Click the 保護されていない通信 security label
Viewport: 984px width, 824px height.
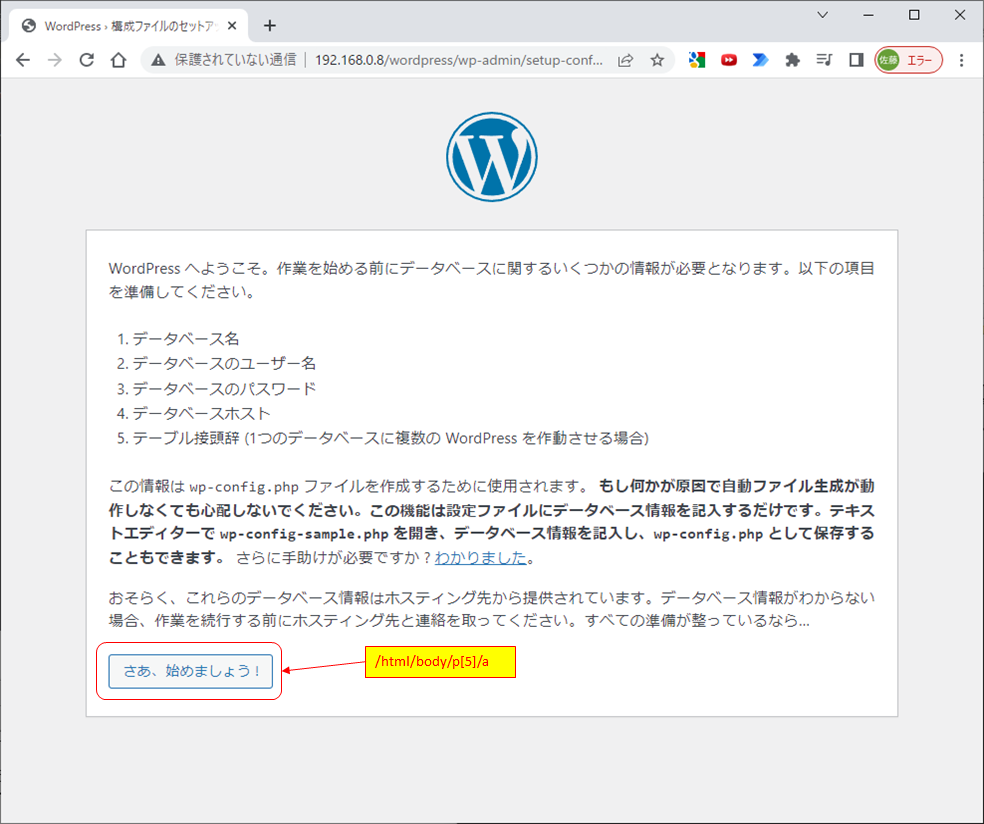click(235, 60)
